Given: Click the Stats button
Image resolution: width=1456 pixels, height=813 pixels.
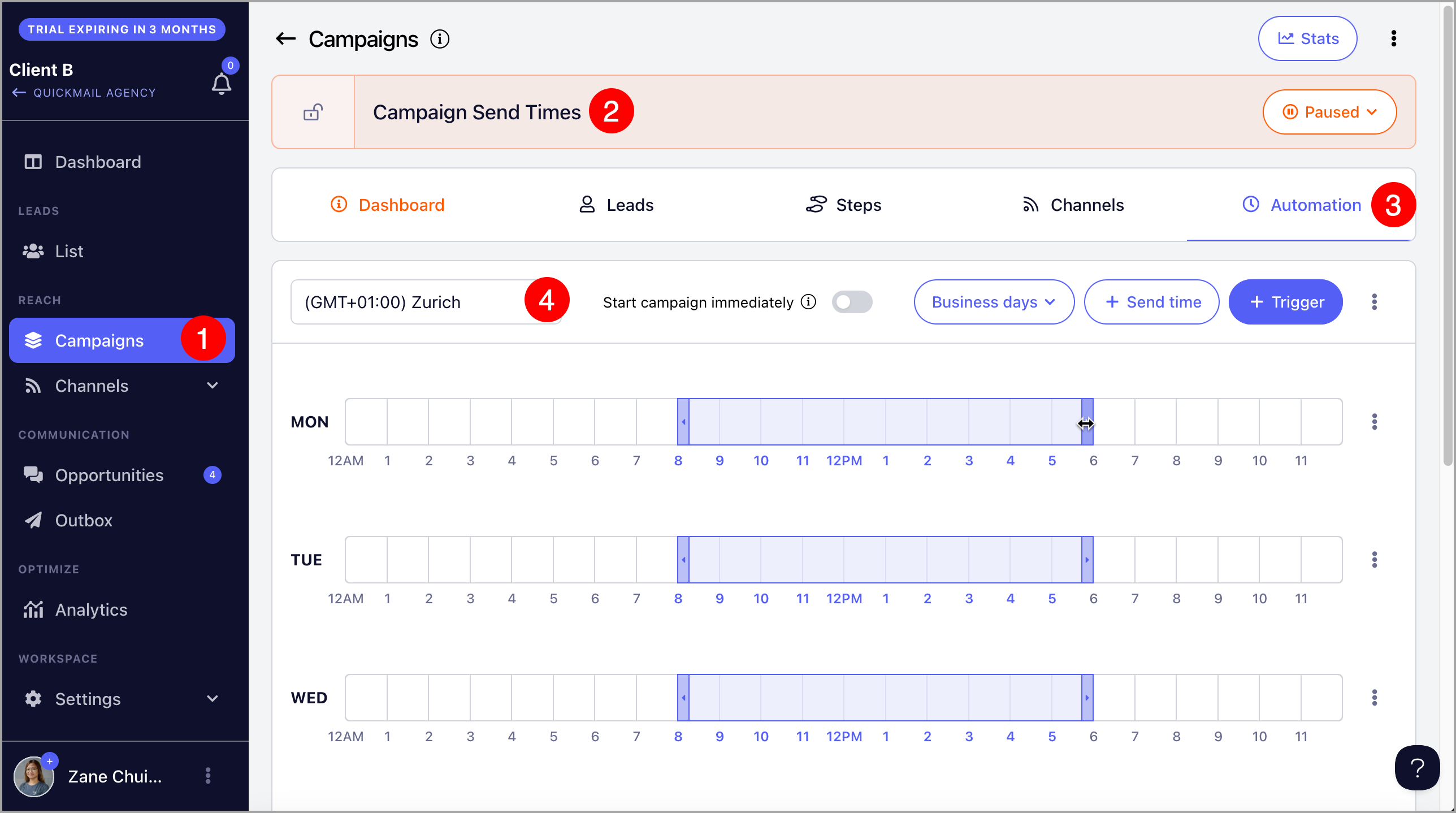Looking at the screenshot, I should tap(1307, 38).
